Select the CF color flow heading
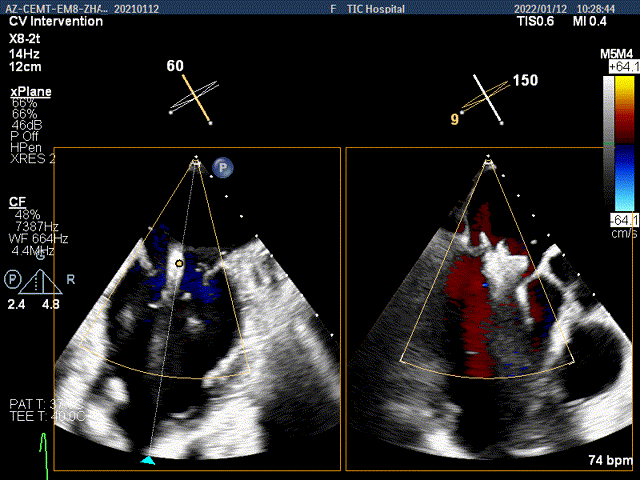The image size is (640, 480). coord(17,202)
